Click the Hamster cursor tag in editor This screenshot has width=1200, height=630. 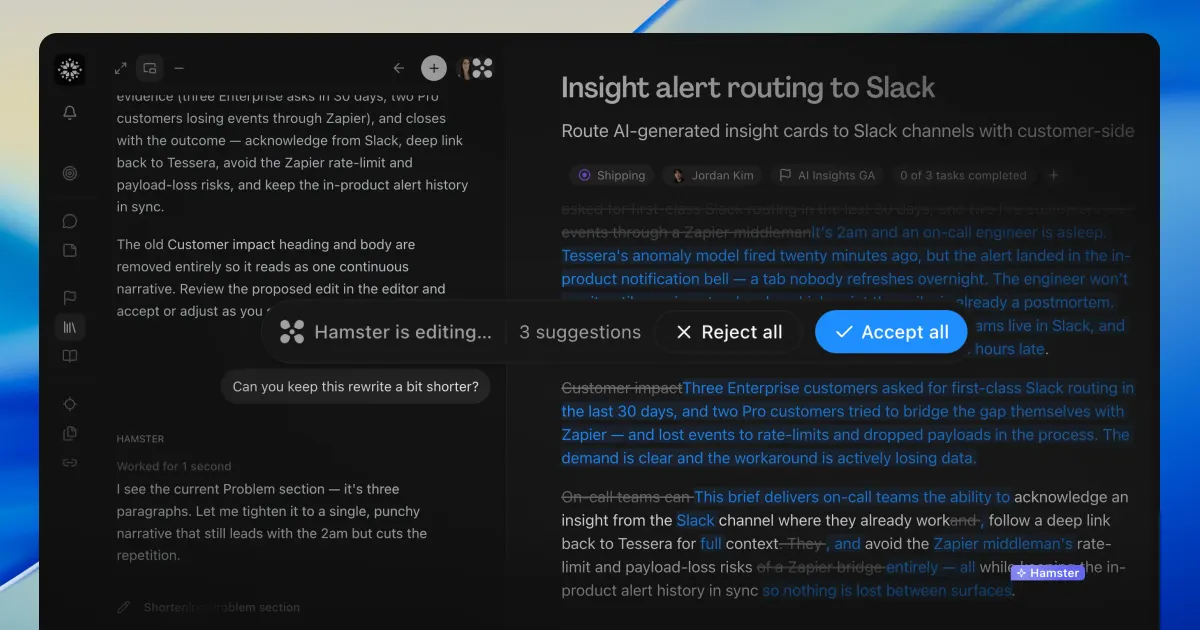tap(1047, 573)
